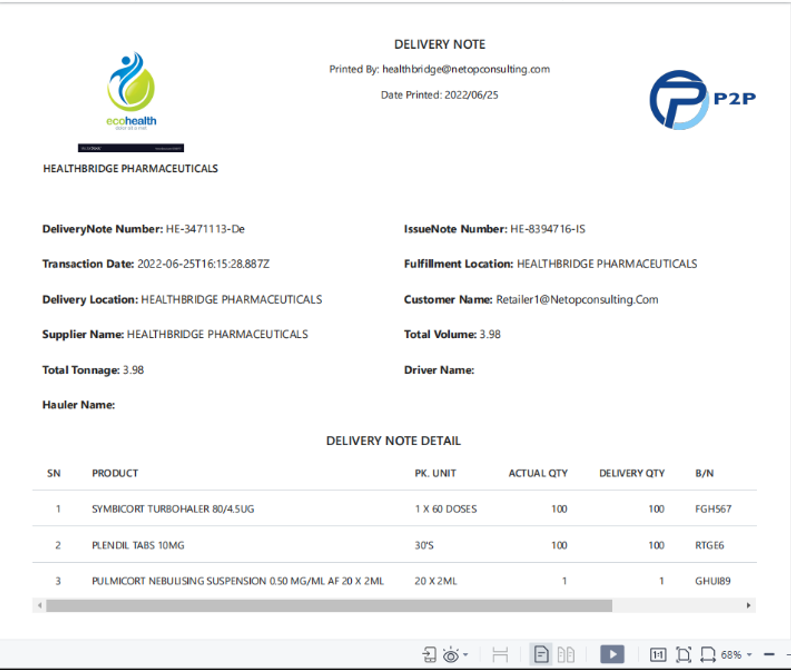Image resolution: width=791 pixels, height=670 pixels.
Task: Click batch number RTGE6
Action: click(709, 545)
